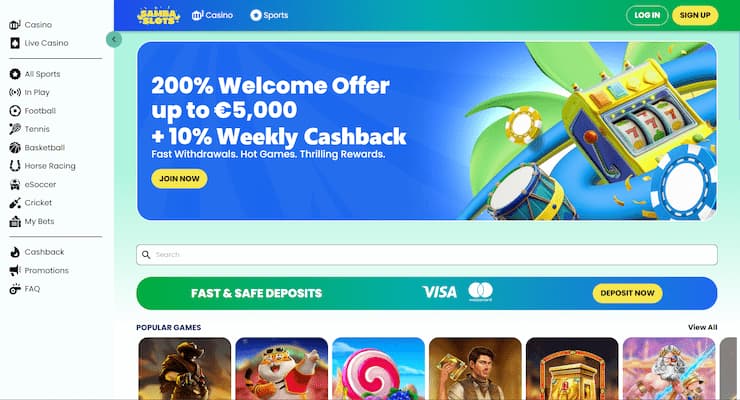This screenshot has height=400, width=740.
Task: Open View All popular games
Action: [x=702, y=327]
